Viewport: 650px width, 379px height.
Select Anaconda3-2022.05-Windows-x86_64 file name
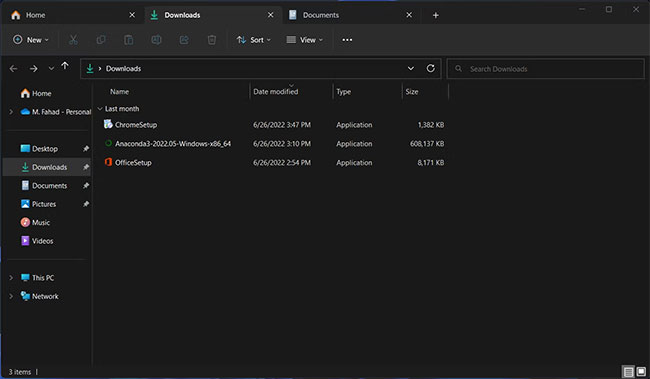tap(173, 143)
